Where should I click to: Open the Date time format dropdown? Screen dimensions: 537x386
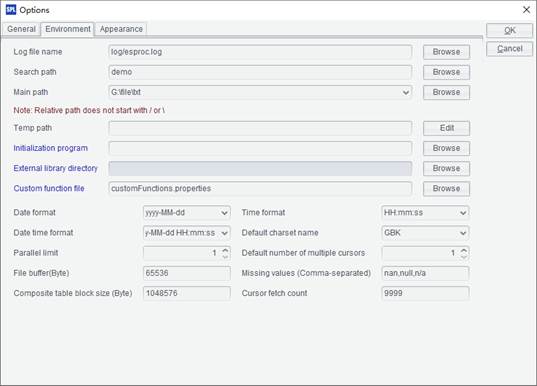point(224,233)
